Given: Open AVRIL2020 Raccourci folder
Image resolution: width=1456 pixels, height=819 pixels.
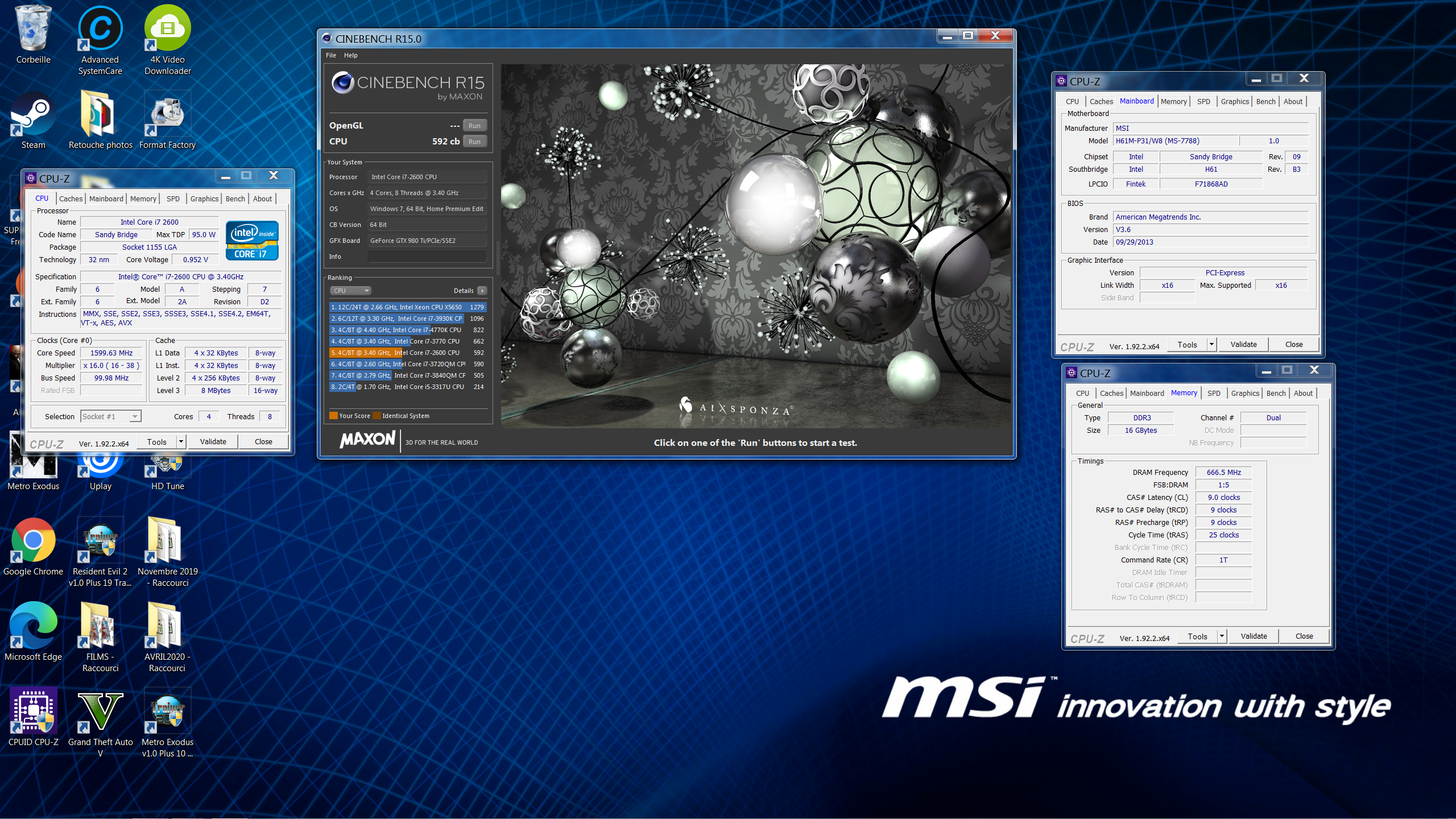Looking at the screenshot, I should click(167, 637).
